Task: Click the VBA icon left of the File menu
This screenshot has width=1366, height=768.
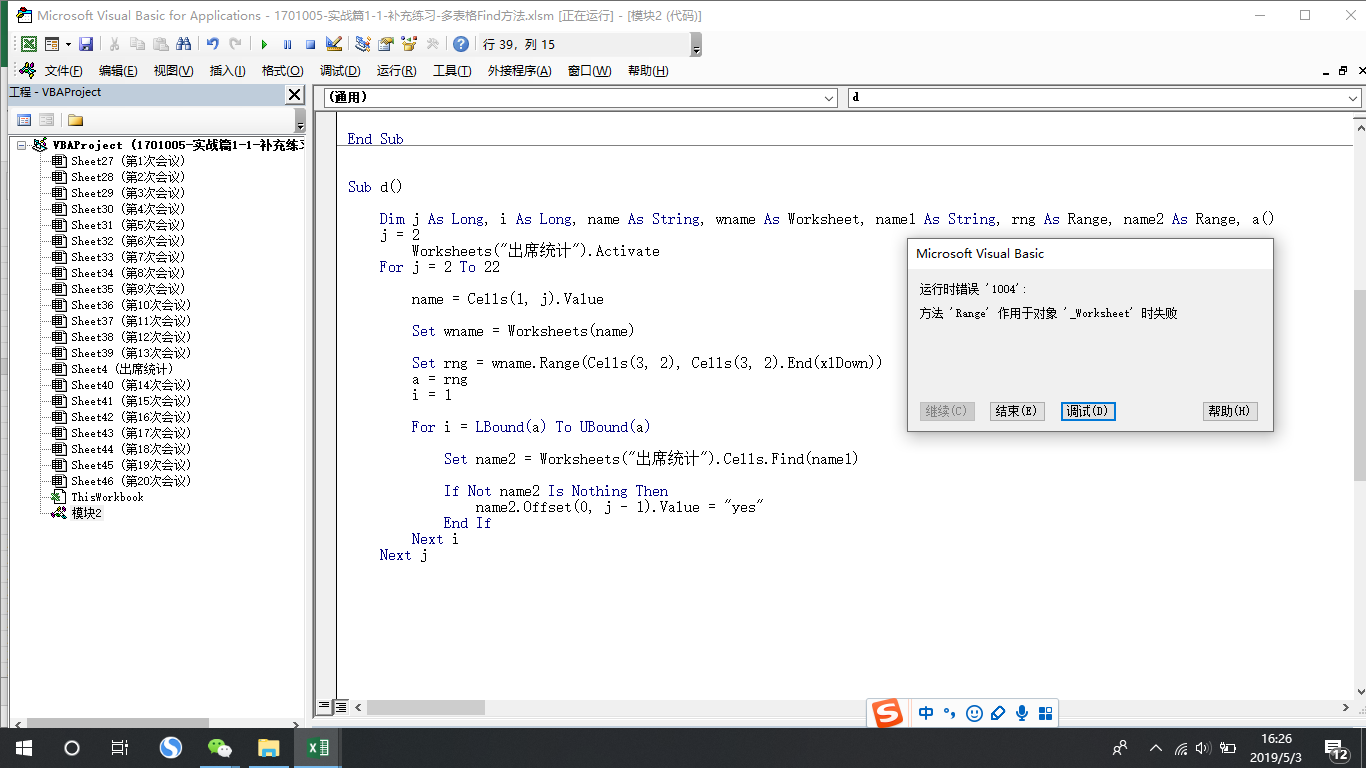Action: tap(27, 70)
